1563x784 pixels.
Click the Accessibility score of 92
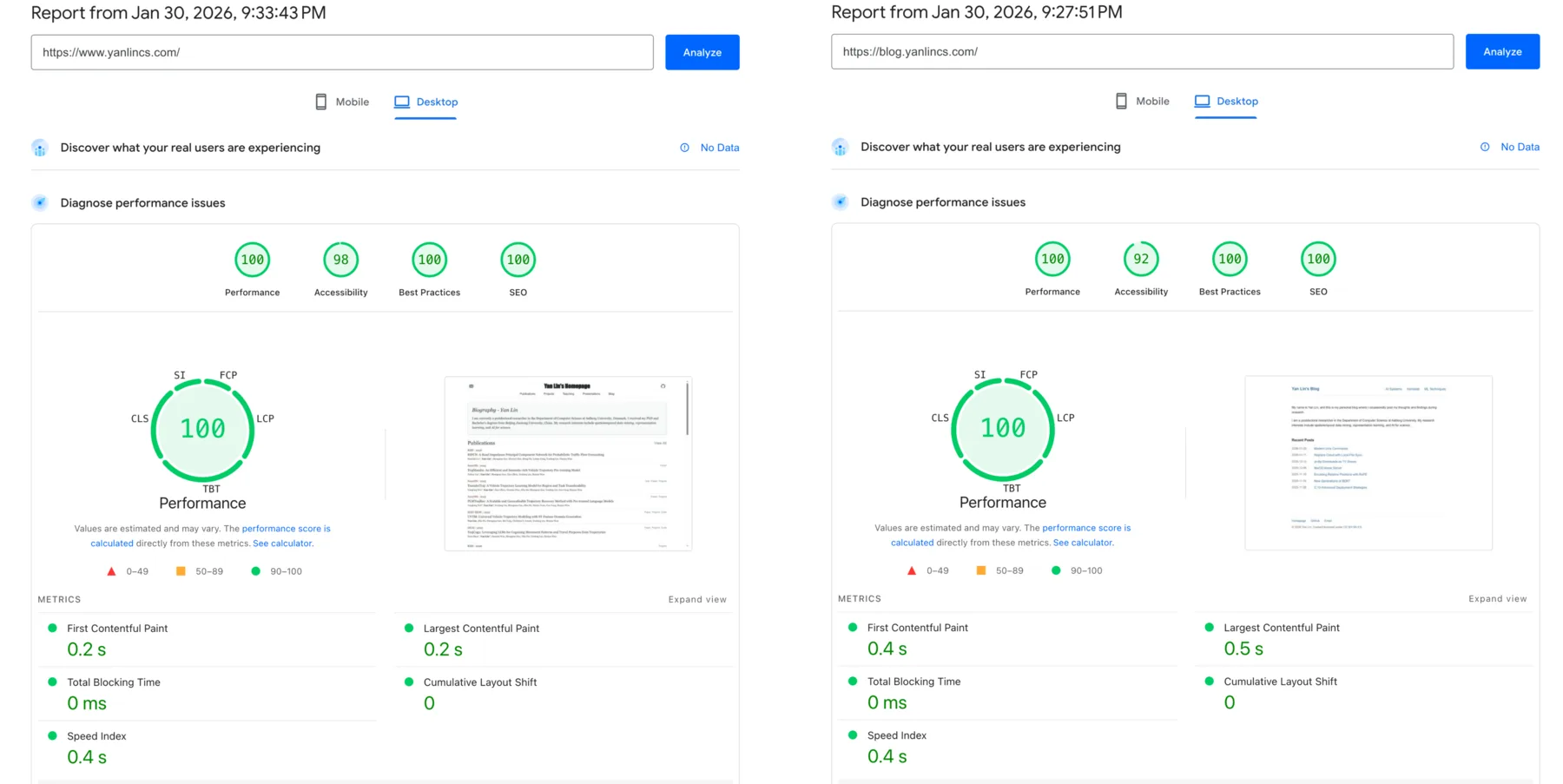1140,258
